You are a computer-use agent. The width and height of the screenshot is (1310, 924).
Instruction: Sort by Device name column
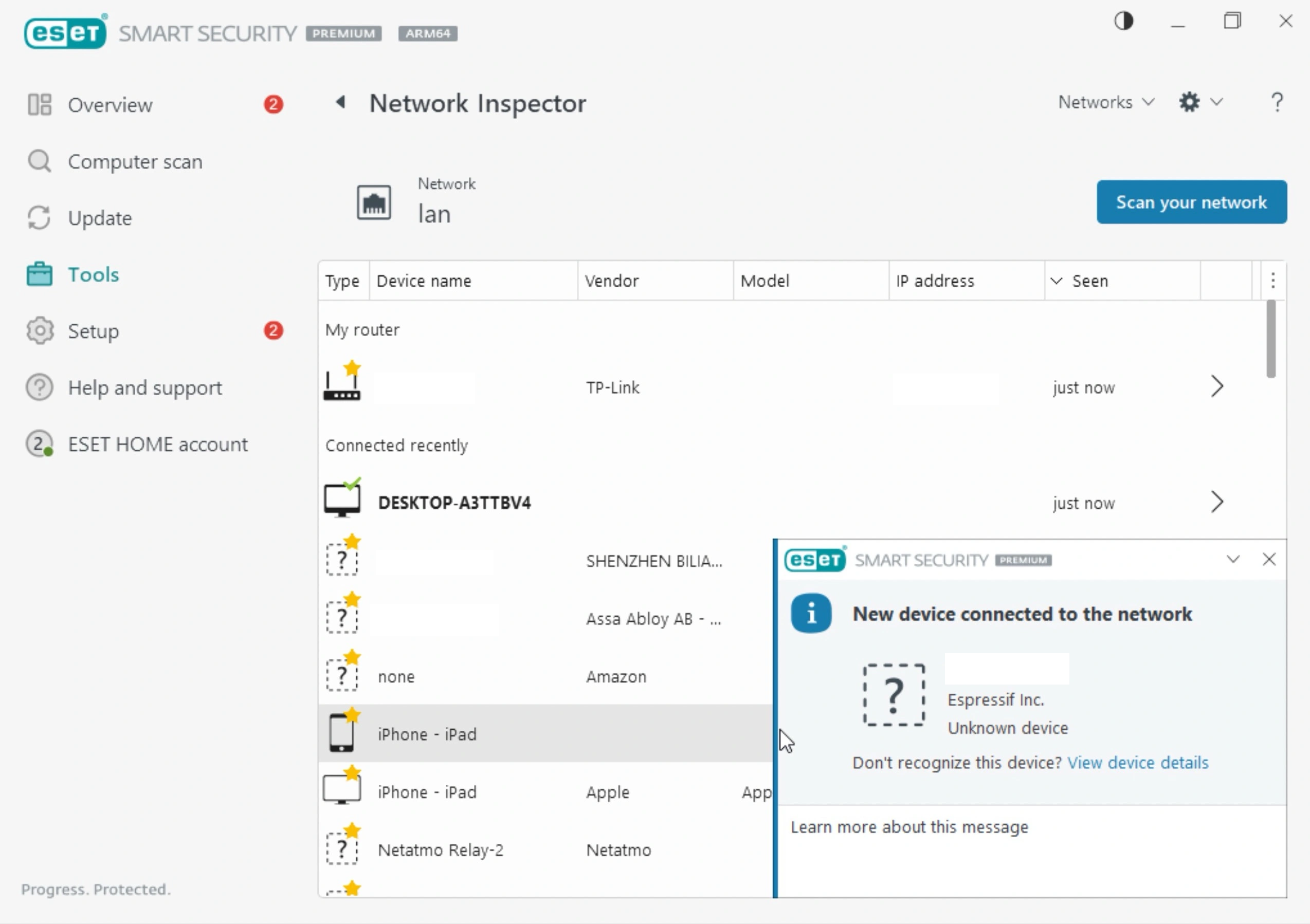coord(474,281)
